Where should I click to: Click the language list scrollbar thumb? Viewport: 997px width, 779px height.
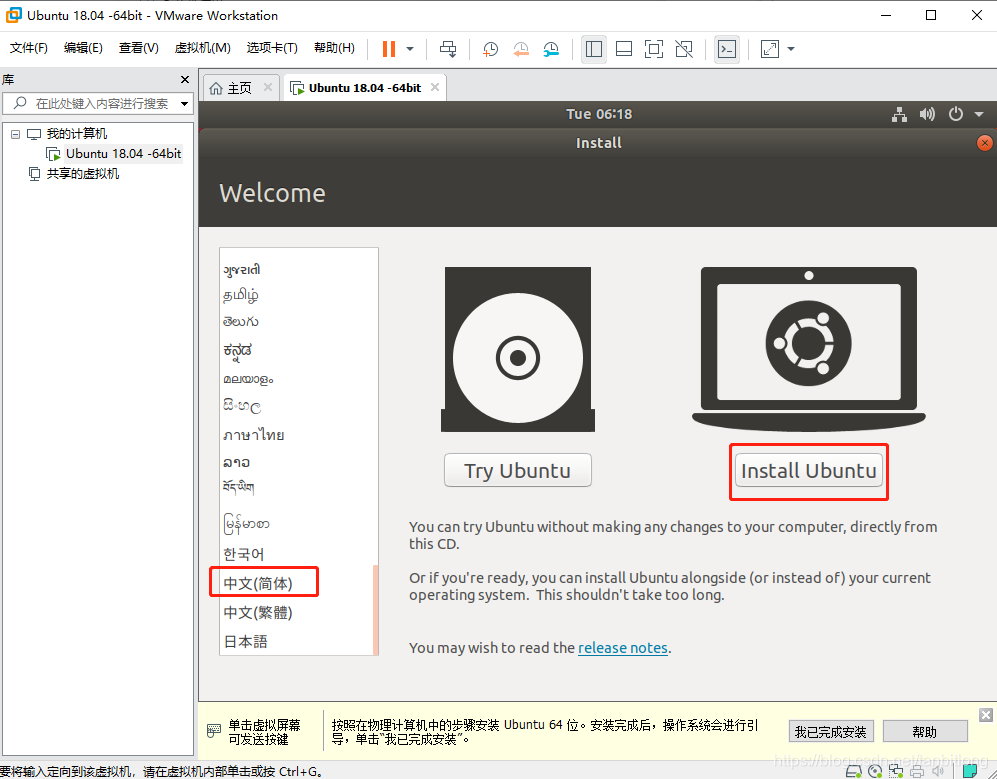coord(375,609)
